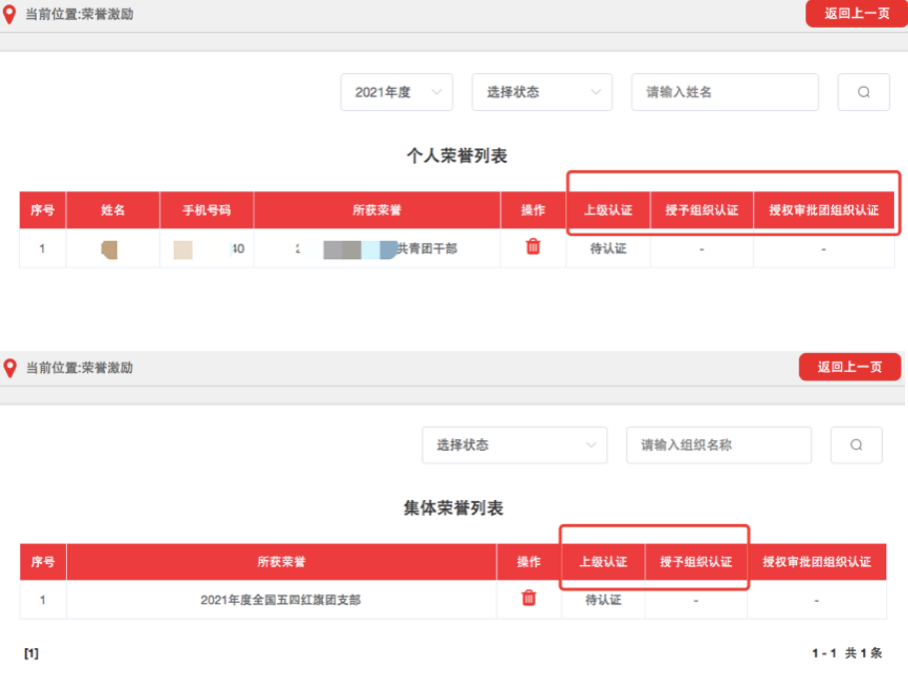This screenshot has height=686, width=908.
Task: Expand 选择状态 dropdown next to 2021年度
Action: tap(542, 92)
